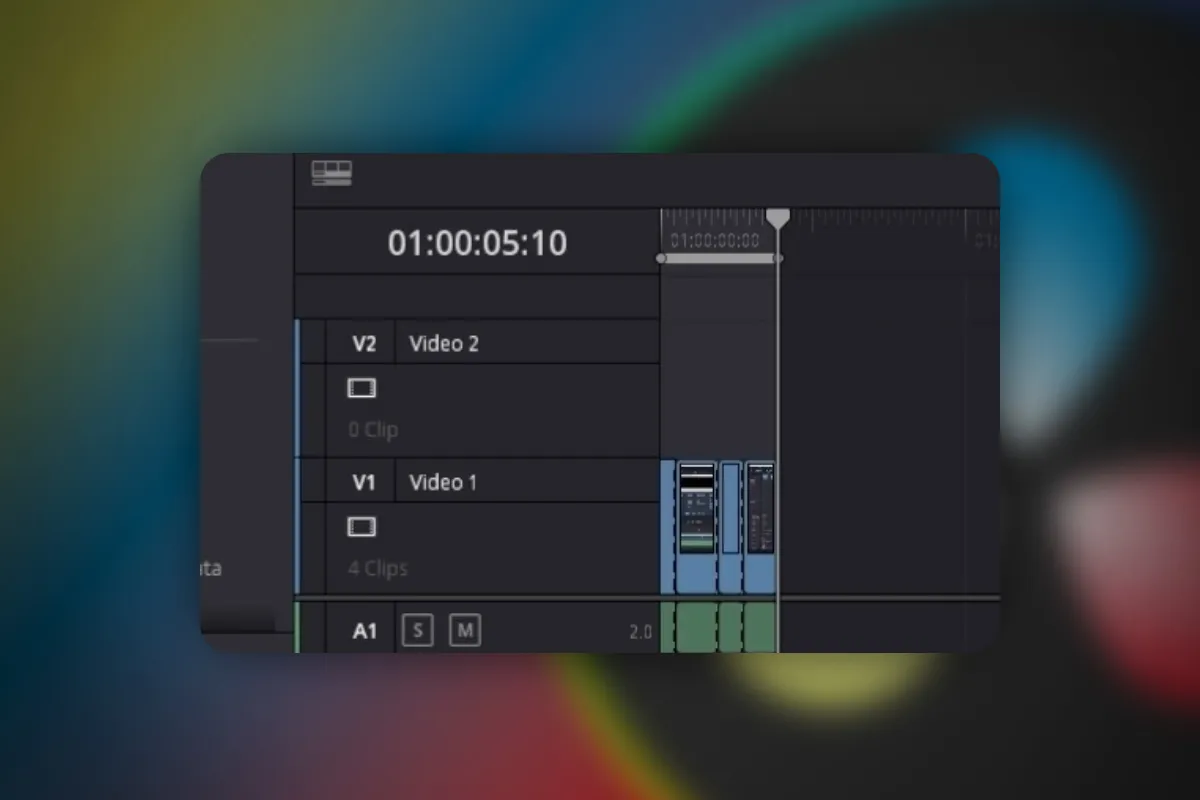Toggle the Video 1 track enable icon

coord(361,527)
